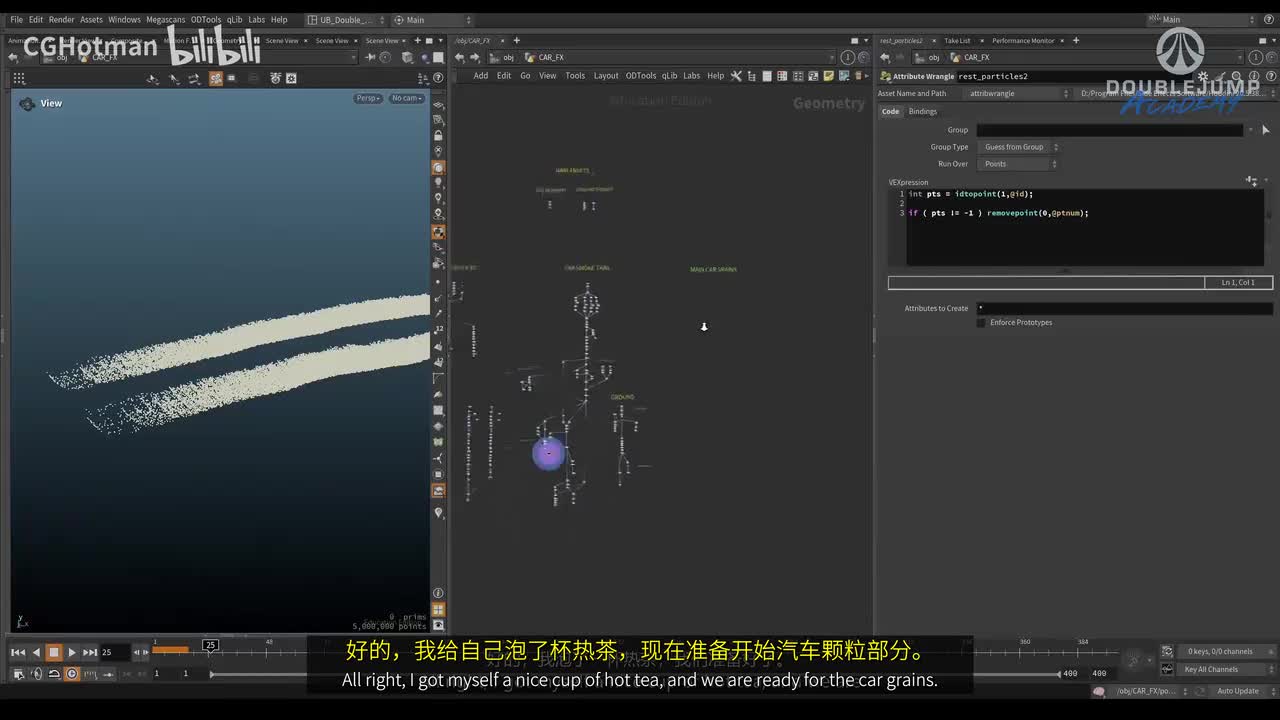1280x720 pixels.
Task: Toggle the orange highlighted display sidebar icon
Action: point(438,168)
